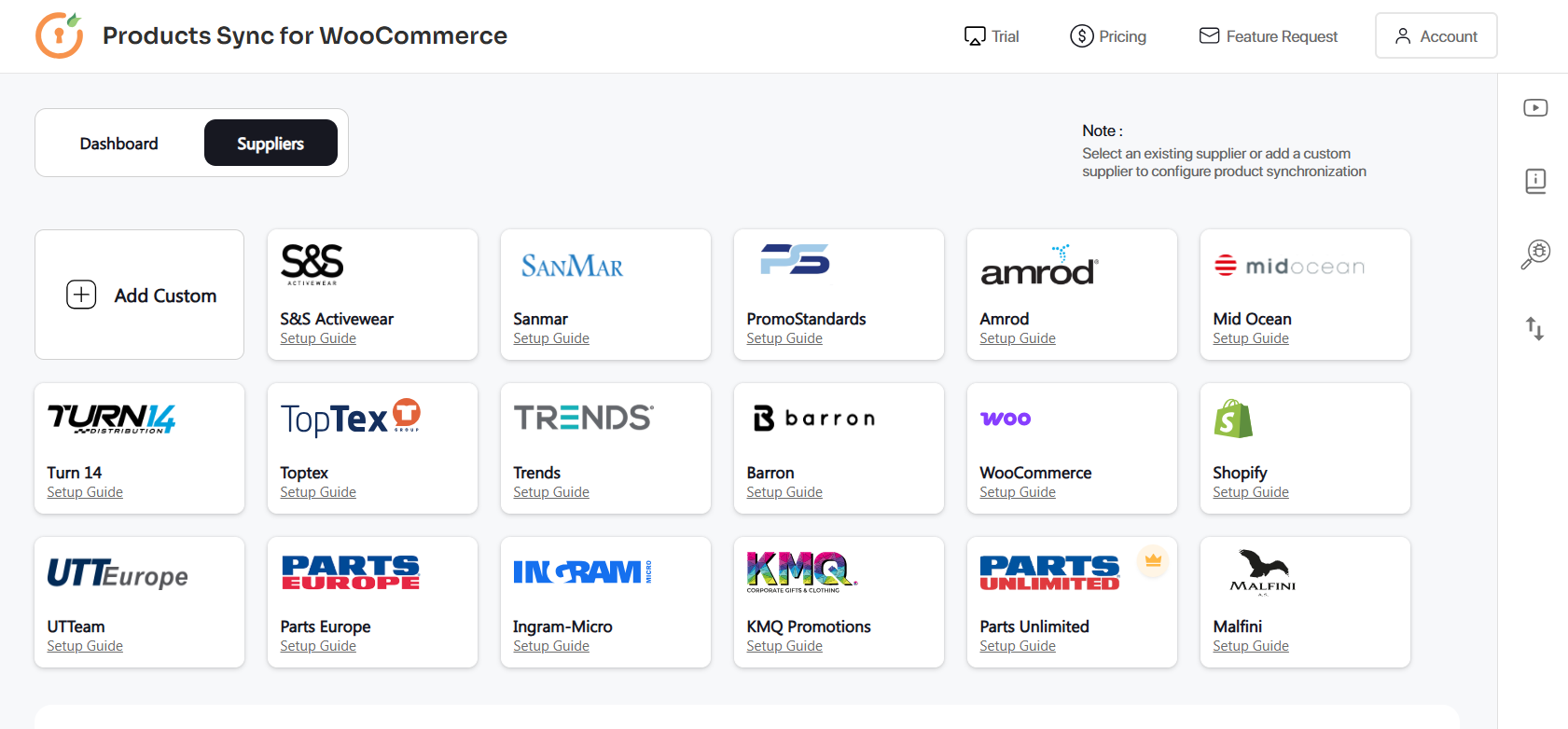Open Parts Unlimited Setup Guide link

1018,646
